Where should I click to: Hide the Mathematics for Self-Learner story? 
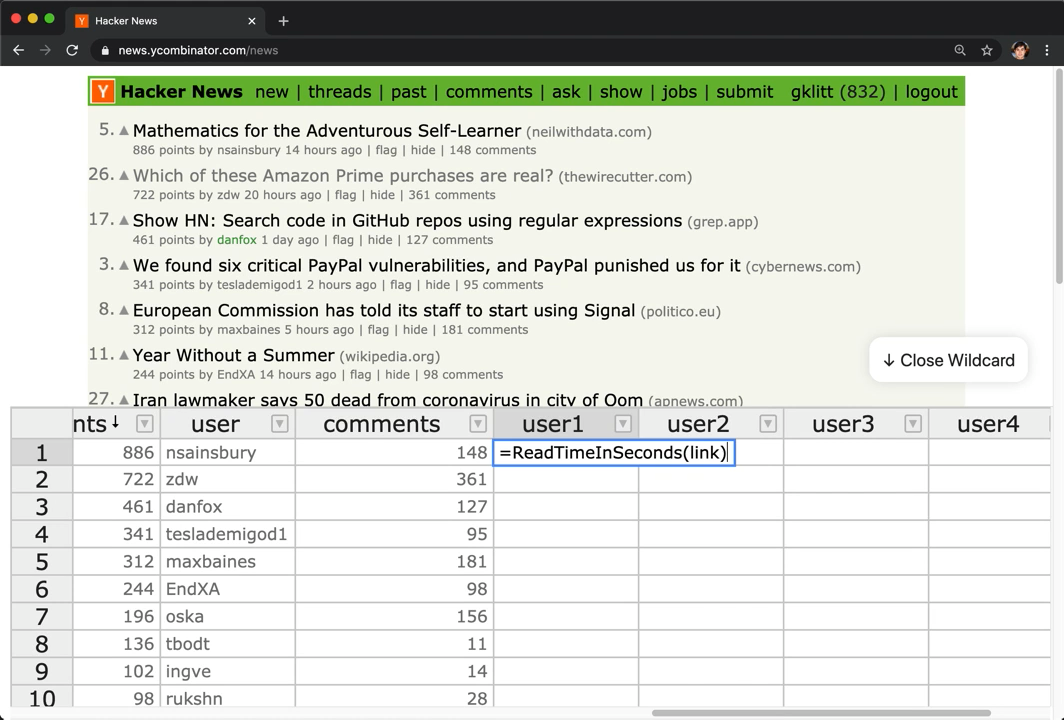pos(423,150)
